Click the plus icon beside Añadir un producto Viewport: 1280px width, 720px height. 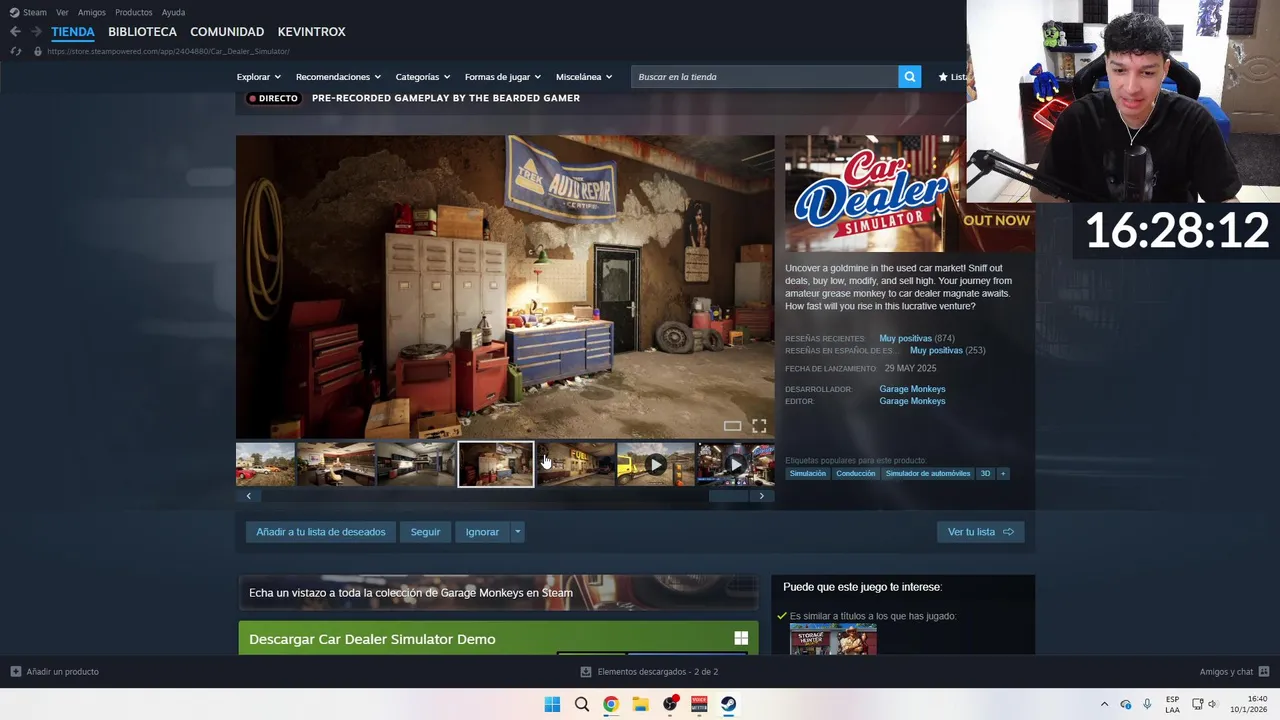coord(15,671)
